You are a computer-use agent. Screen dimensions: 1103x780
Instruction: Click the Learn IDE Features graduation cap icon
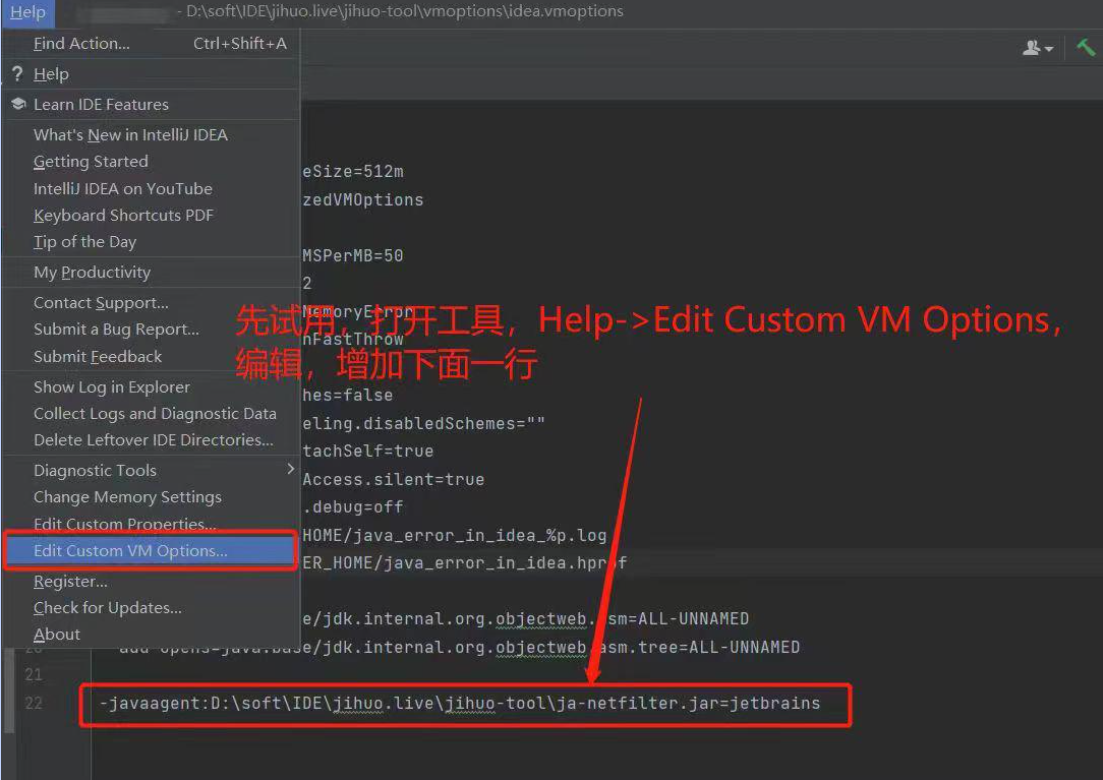[x=18, y=104]
